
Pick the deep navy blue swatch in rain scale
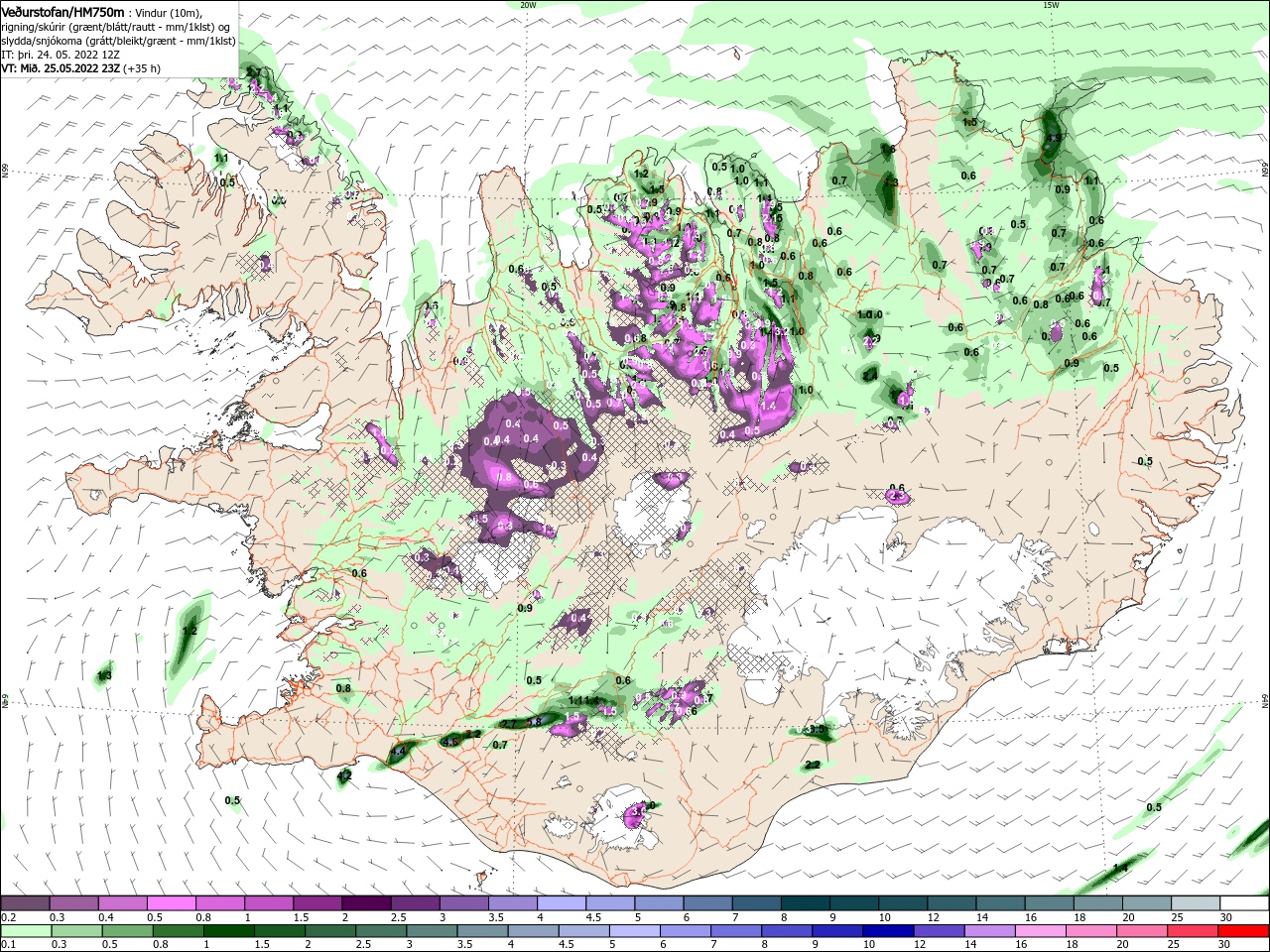tap(886, 931)
